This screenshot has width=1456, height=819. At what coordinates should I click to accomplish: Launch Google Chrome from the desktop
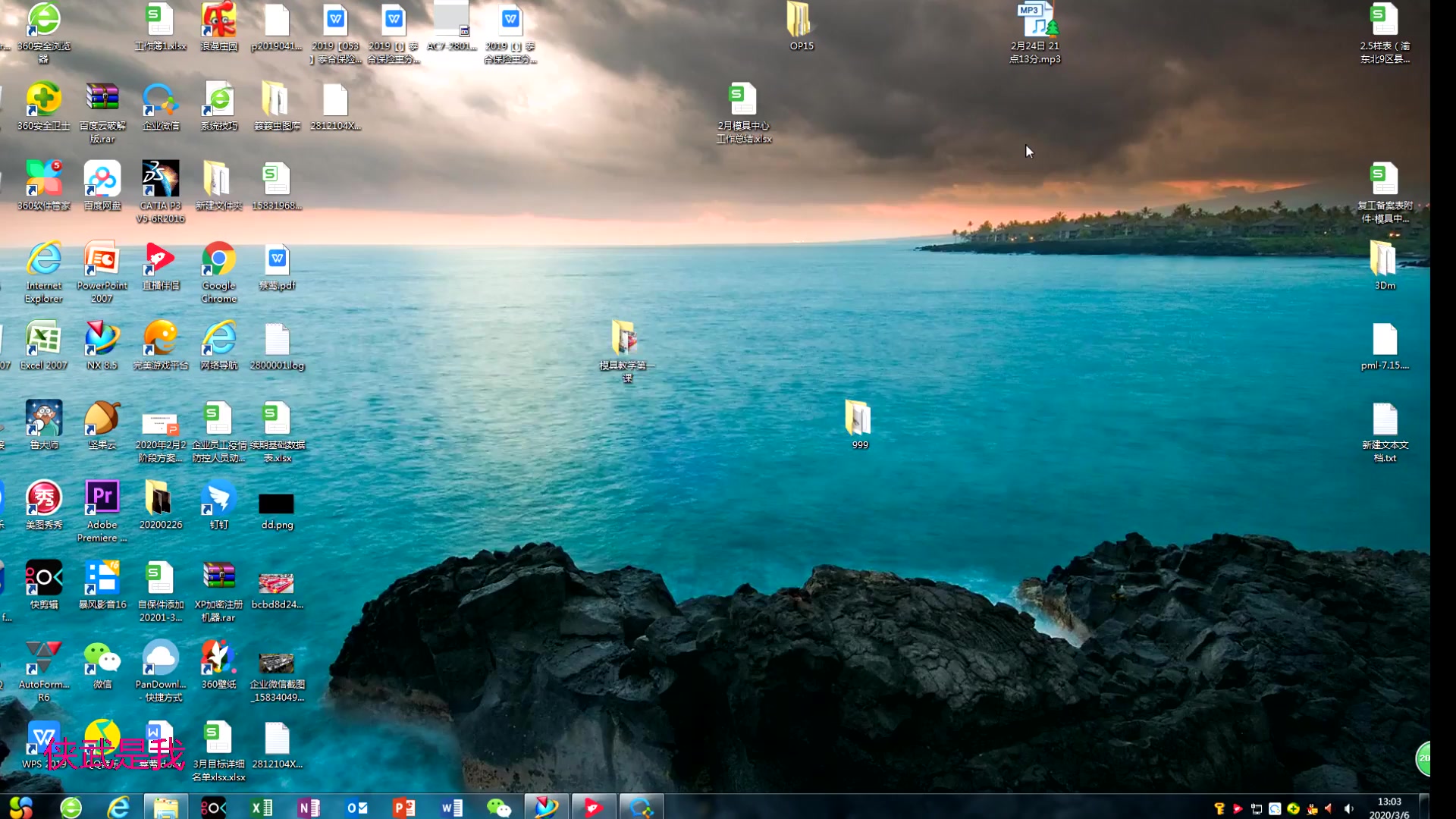219,272
